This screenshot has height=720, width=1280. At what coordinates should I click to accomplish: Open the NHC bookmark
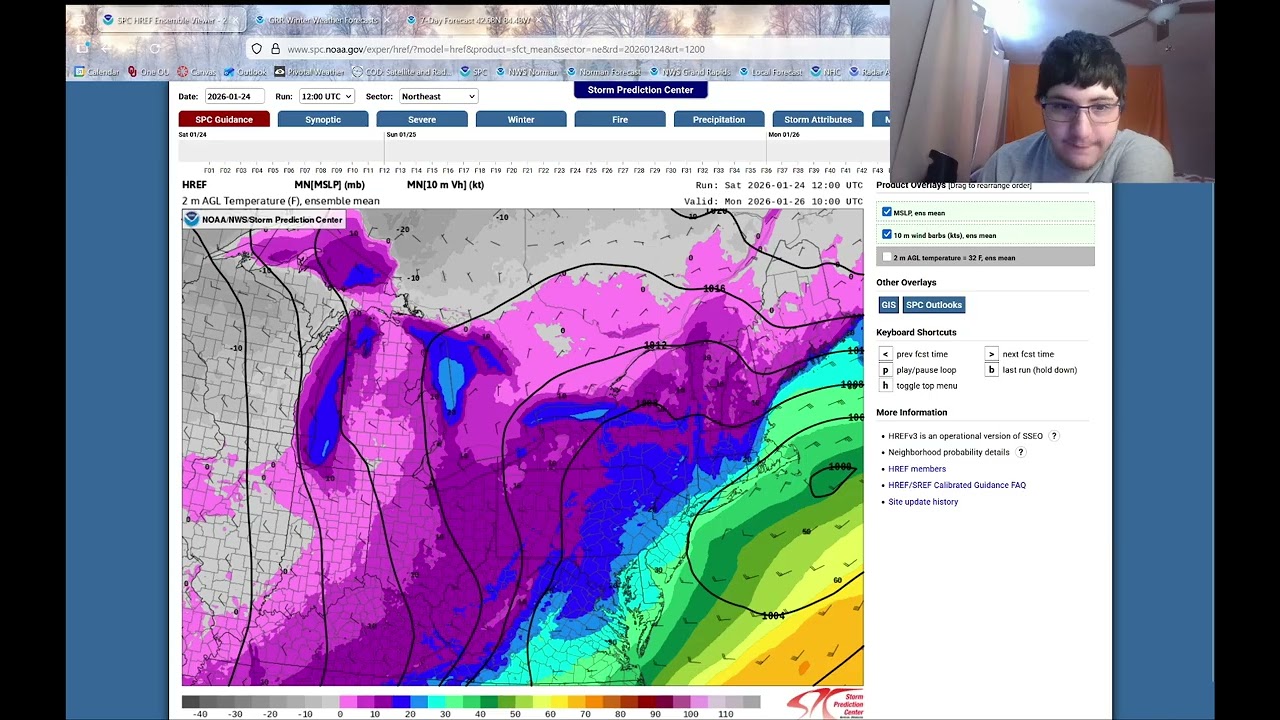pyautogui.click(x=825, y=72)
